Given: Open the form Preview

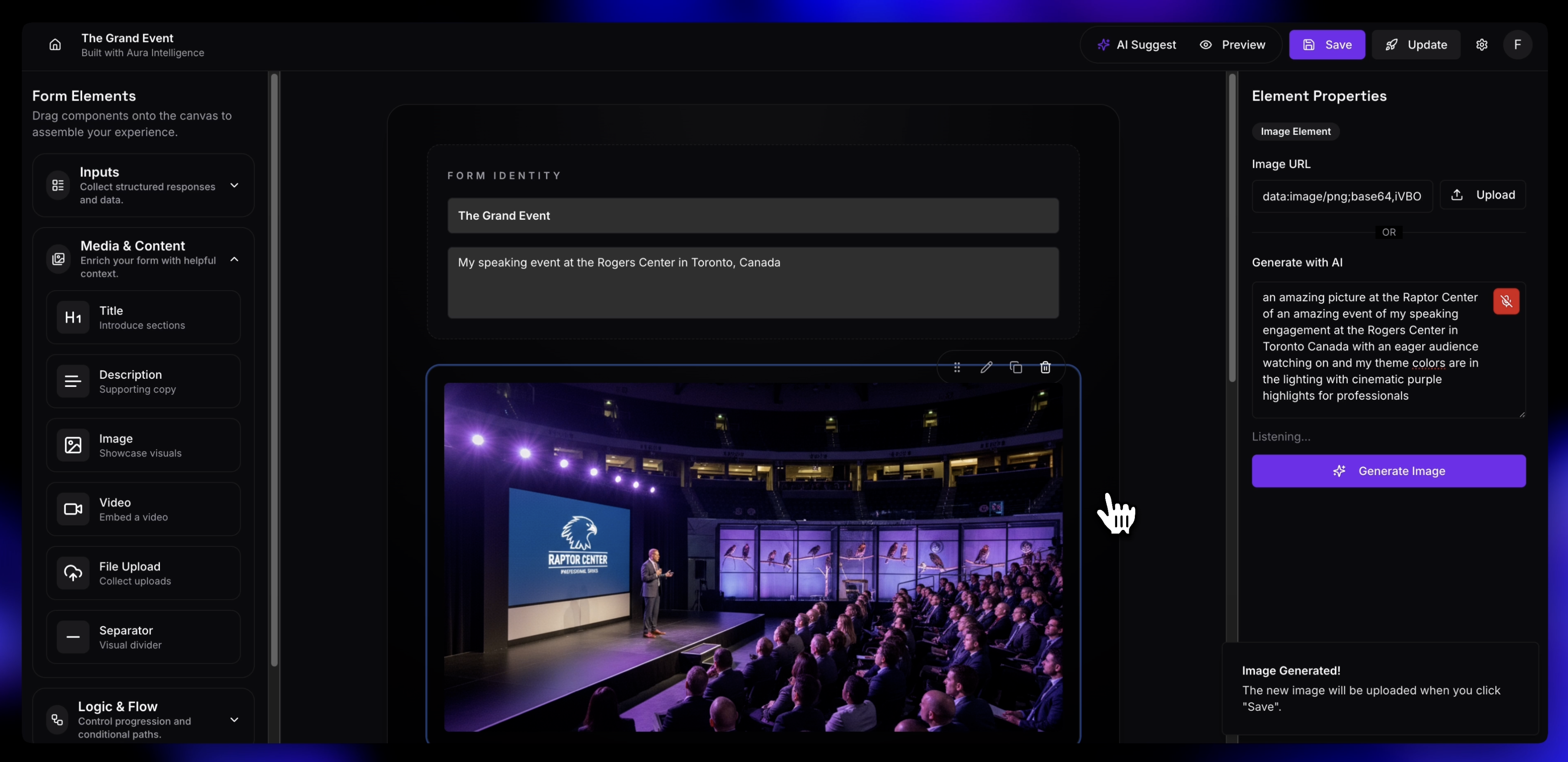Looking at the screenshot, I should point(1233,44).
